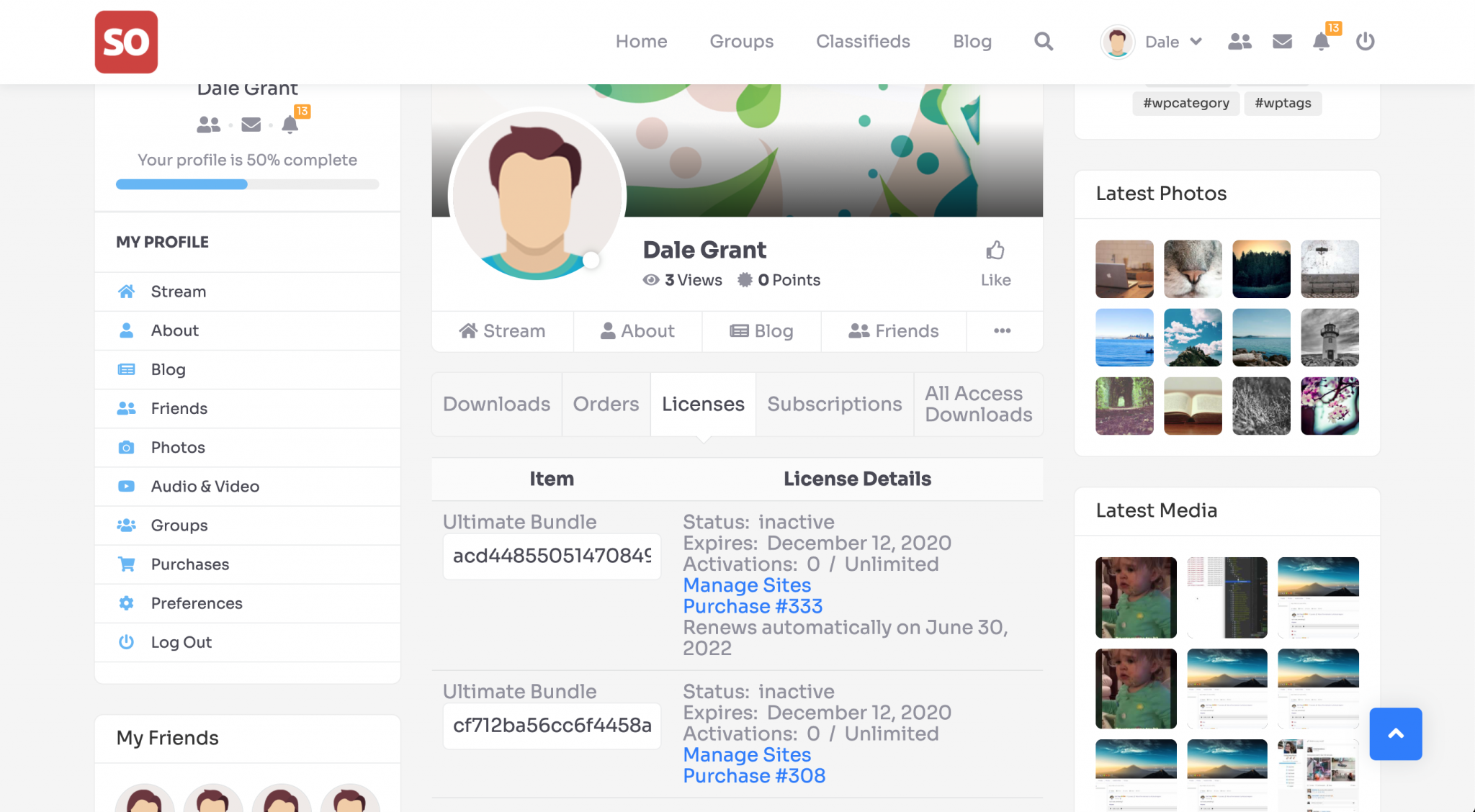Open the SO logo in the top left
The width and height of the screenshot is (1475, 812).
click(x=125, y=42)
